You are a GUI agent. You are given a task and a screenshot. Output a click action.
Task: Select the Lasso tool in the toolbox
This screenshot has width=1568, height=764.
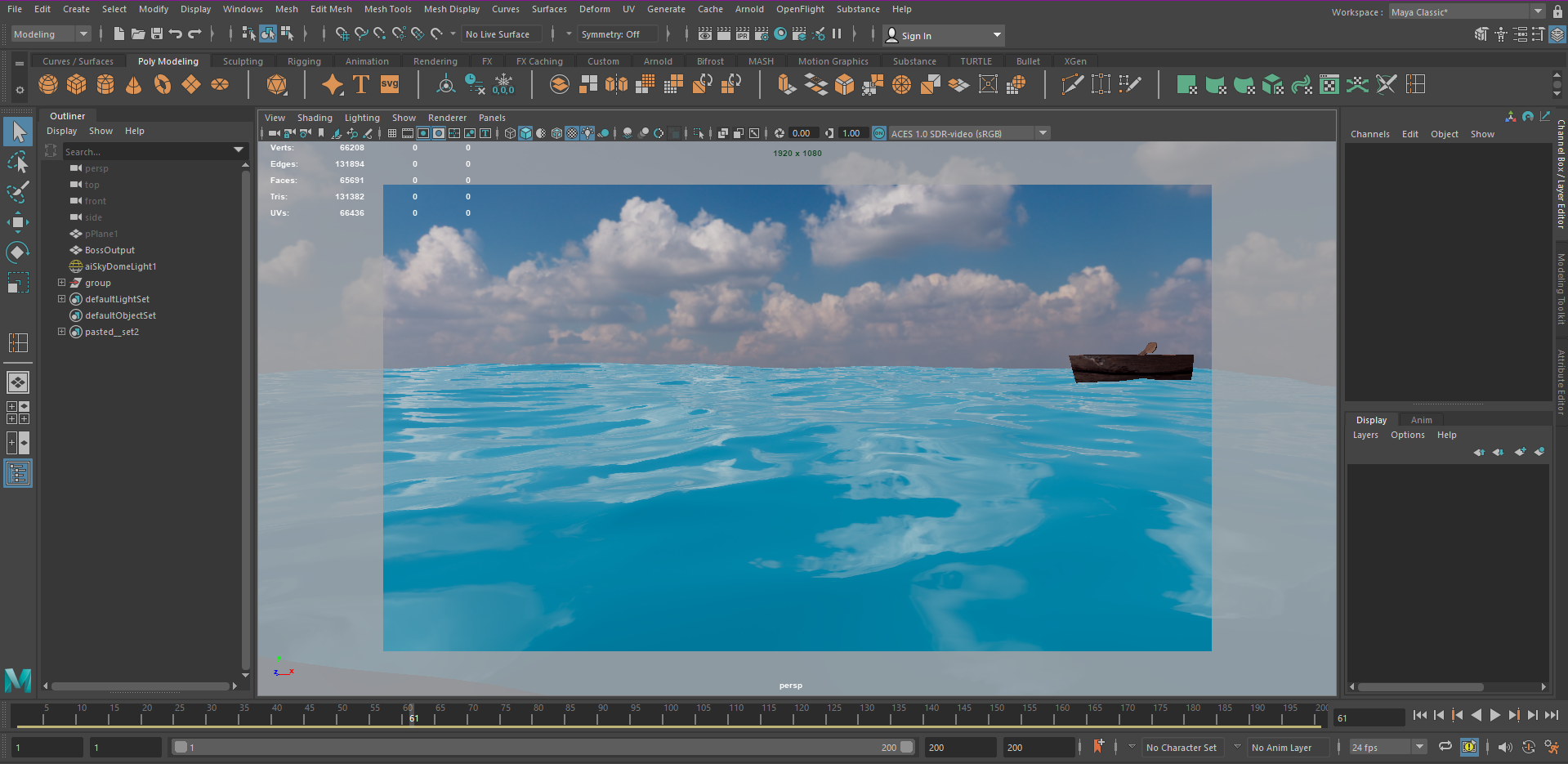(x=18, y=162)
